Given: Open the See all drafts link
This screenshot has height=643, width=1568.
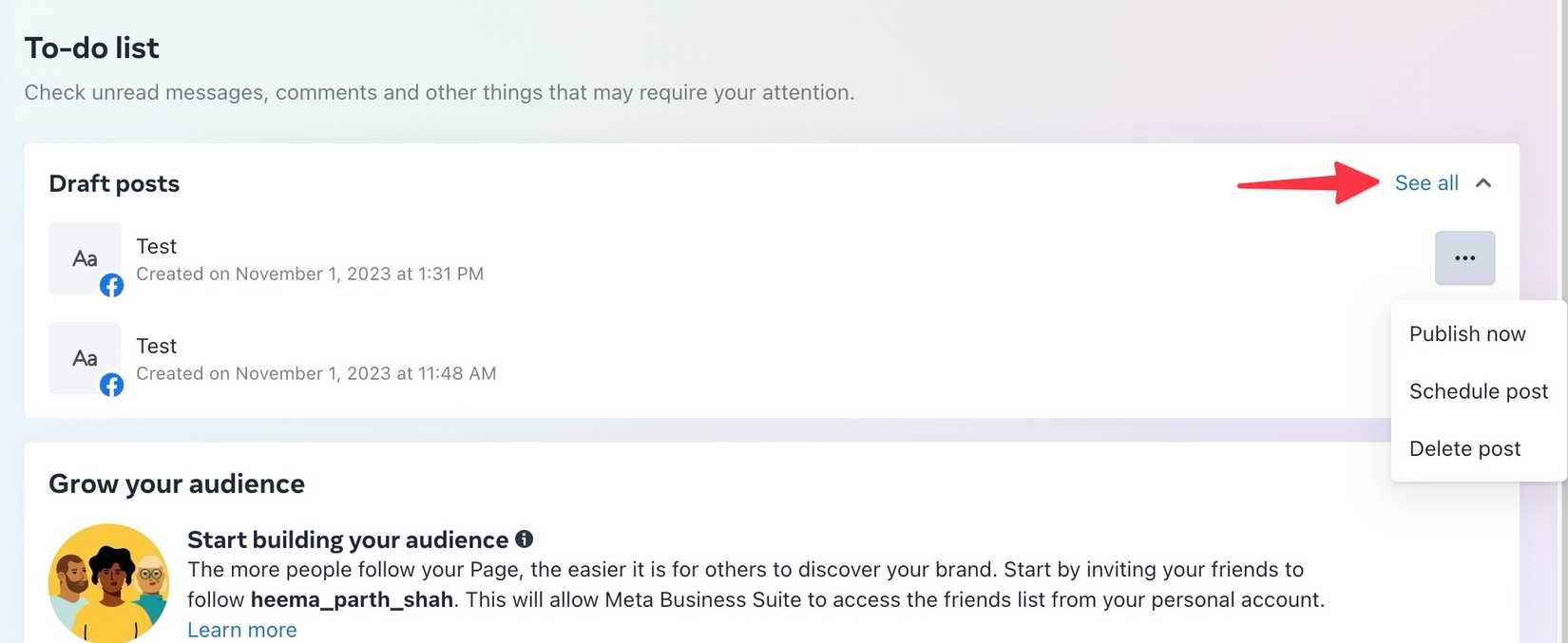Looking at the screenshot, I should (1426, 182).
